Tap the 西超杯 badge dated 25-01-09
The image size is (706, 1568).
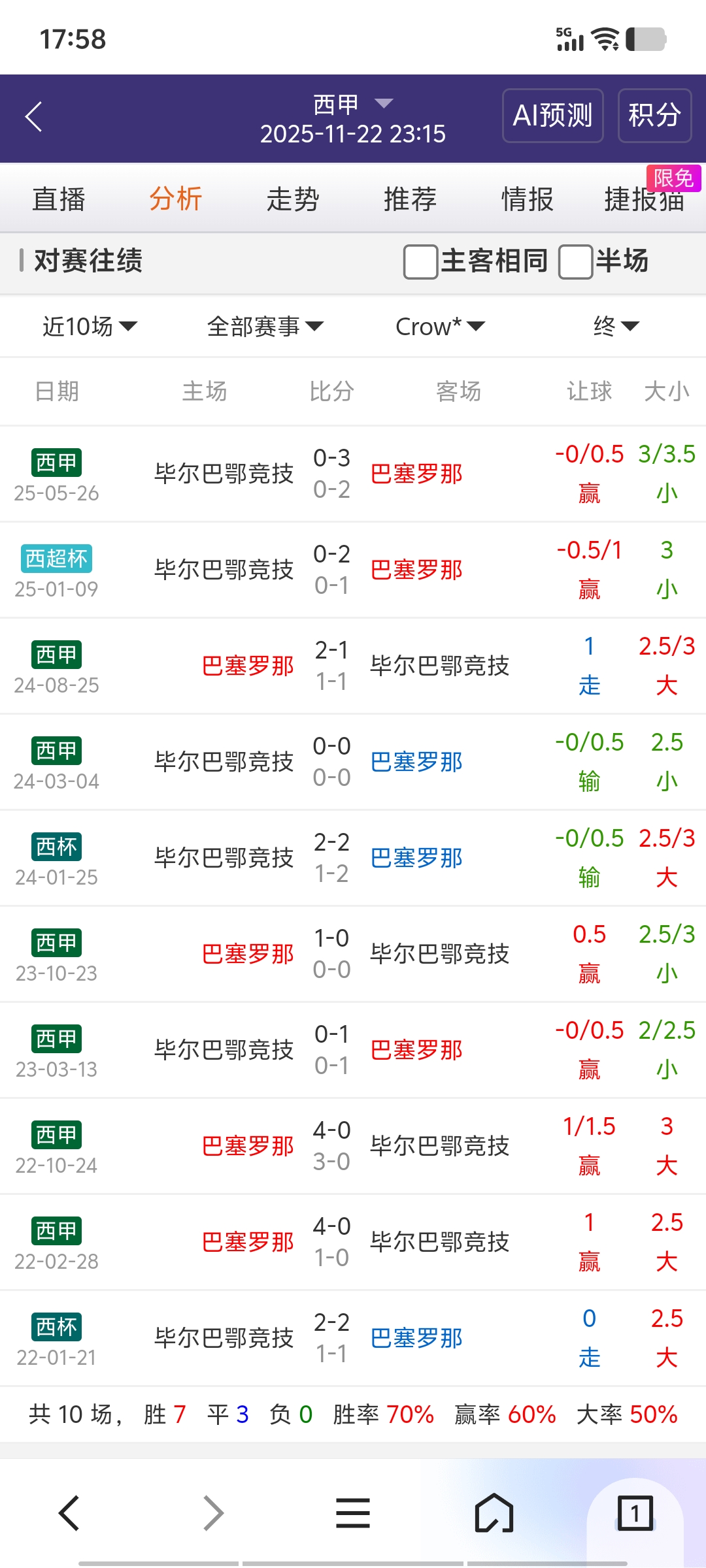tap(56, 559)
